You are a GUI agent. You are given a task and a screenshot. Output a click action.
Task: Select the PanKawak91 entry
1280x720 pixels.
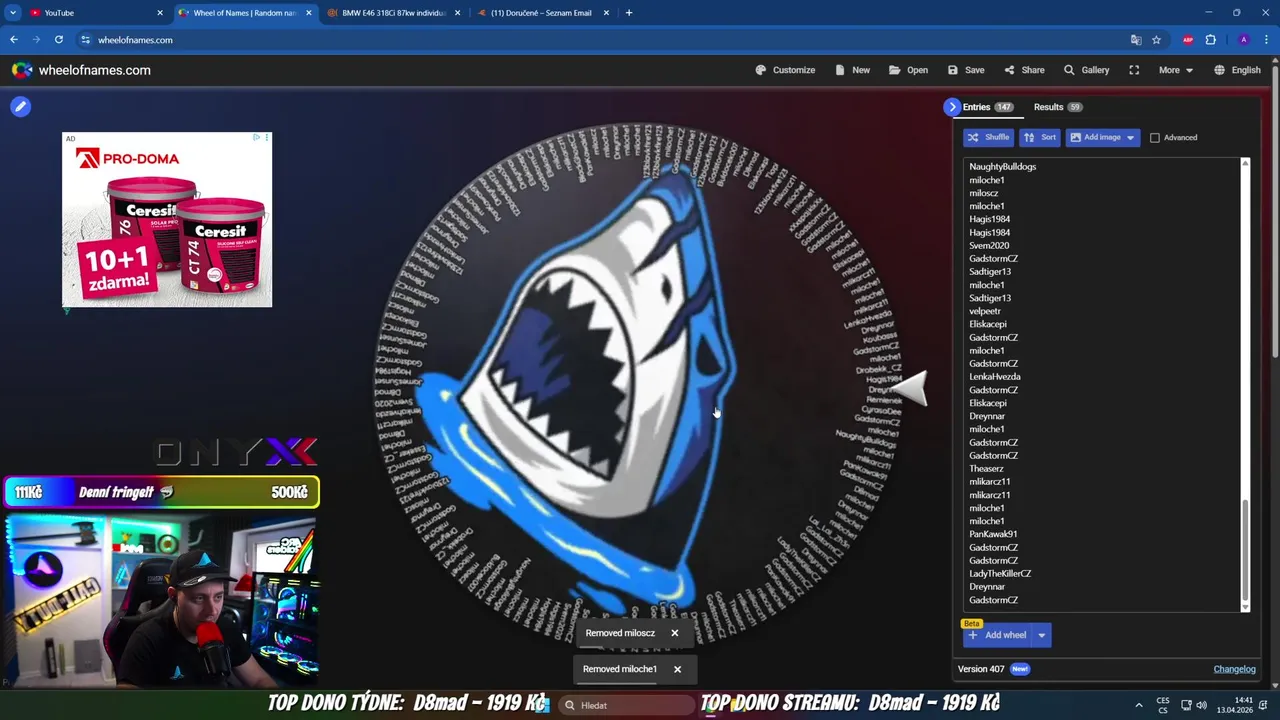(x=993, y=534)
